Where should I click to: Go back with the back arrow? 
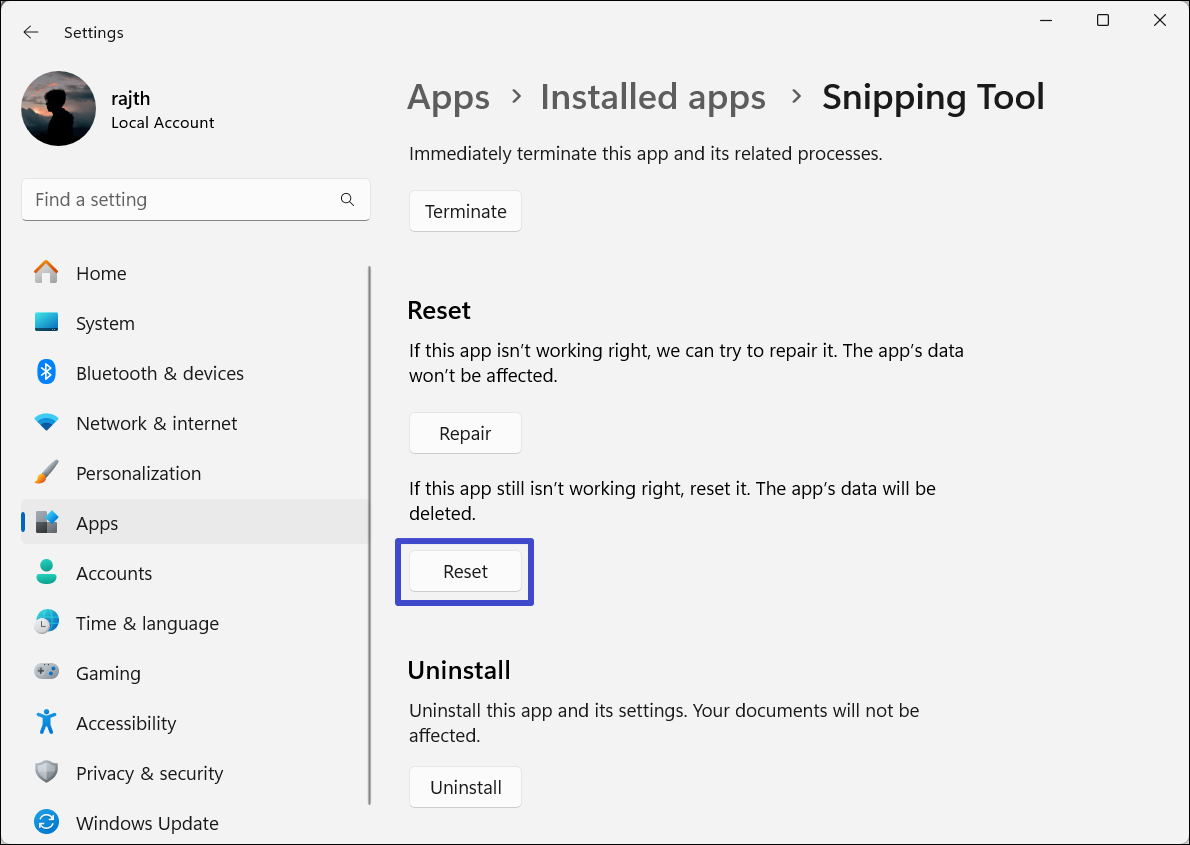point(31,32)
